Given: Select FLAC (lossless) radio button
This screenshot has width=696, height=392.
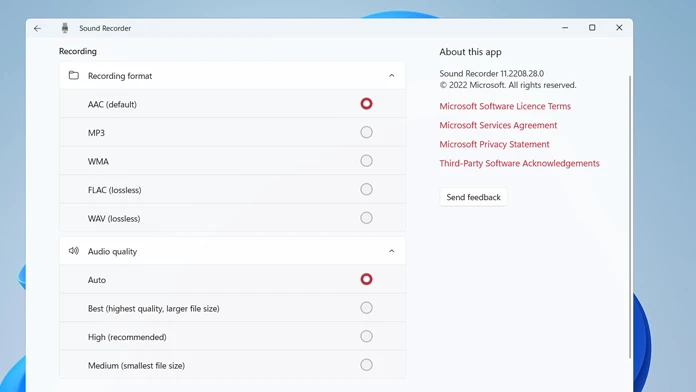Looking at the screenshot, I should (366, 190).
